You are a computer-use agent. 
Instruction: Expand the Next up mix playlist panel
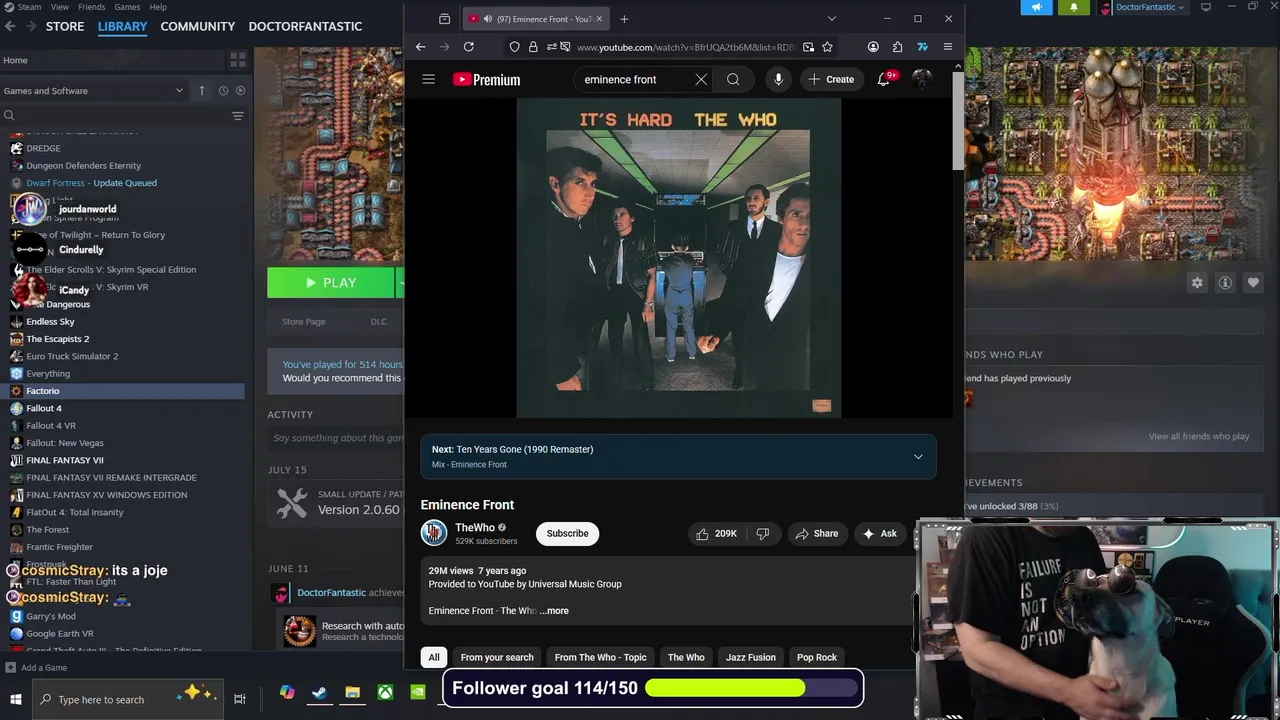pyautogui.click(x=918, y=457)
